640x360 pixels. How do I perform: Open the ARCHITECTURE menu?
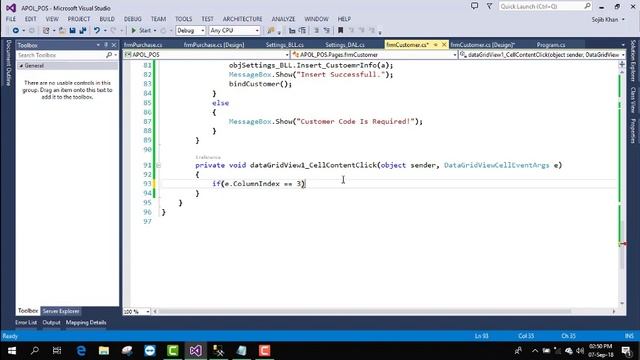(x=242, y=19)
